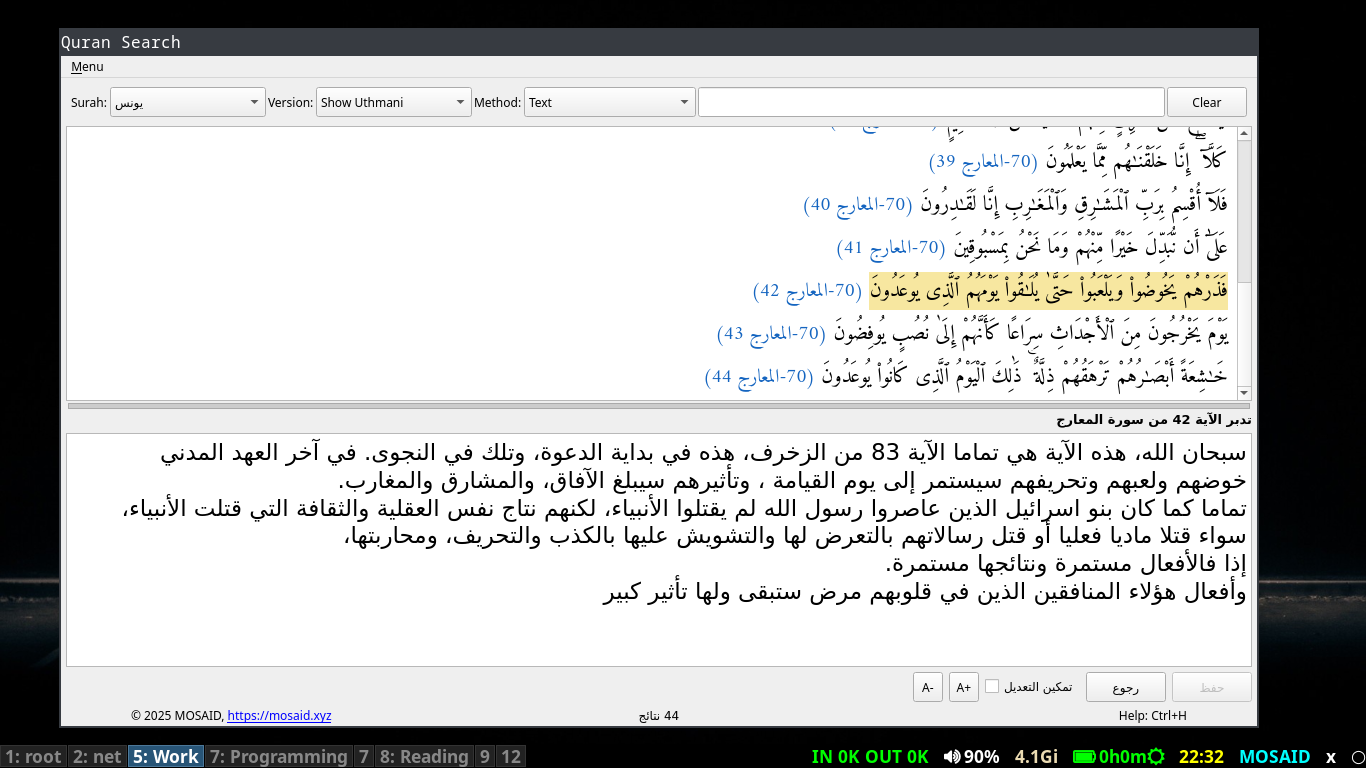Click the رجوع (back) button
This screenshot has width=1366, height=768.
click(x=1125, y=687)
